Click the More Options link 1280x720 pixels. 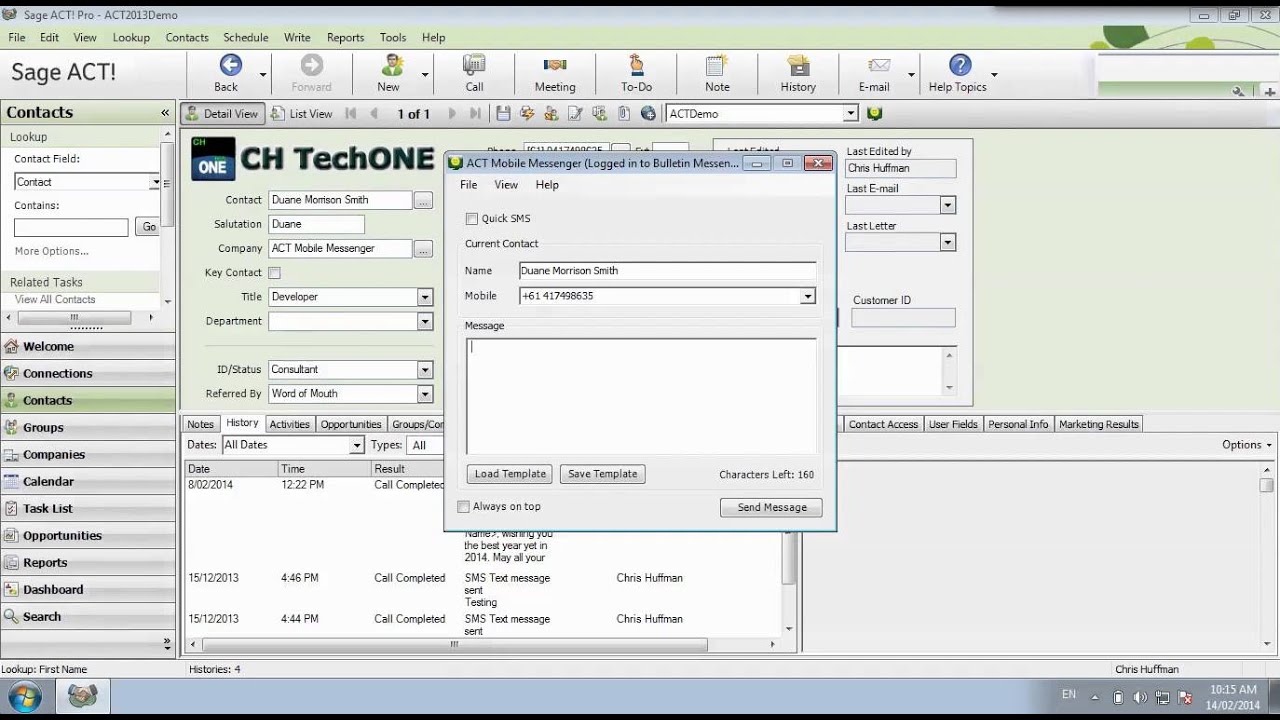point(51,251)
